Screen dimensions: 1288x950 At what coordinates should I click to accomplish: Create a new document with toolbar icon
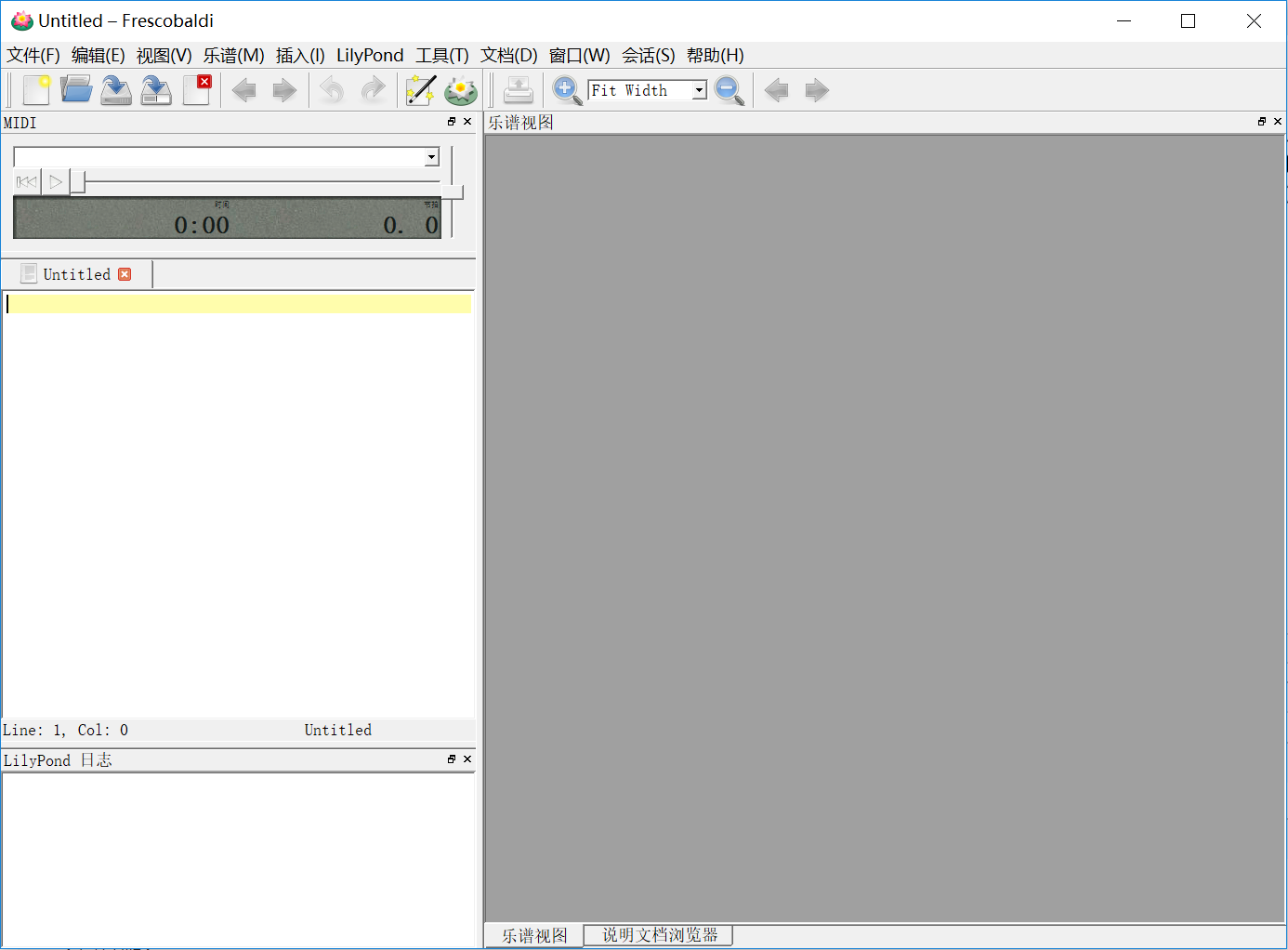[36, 90]
